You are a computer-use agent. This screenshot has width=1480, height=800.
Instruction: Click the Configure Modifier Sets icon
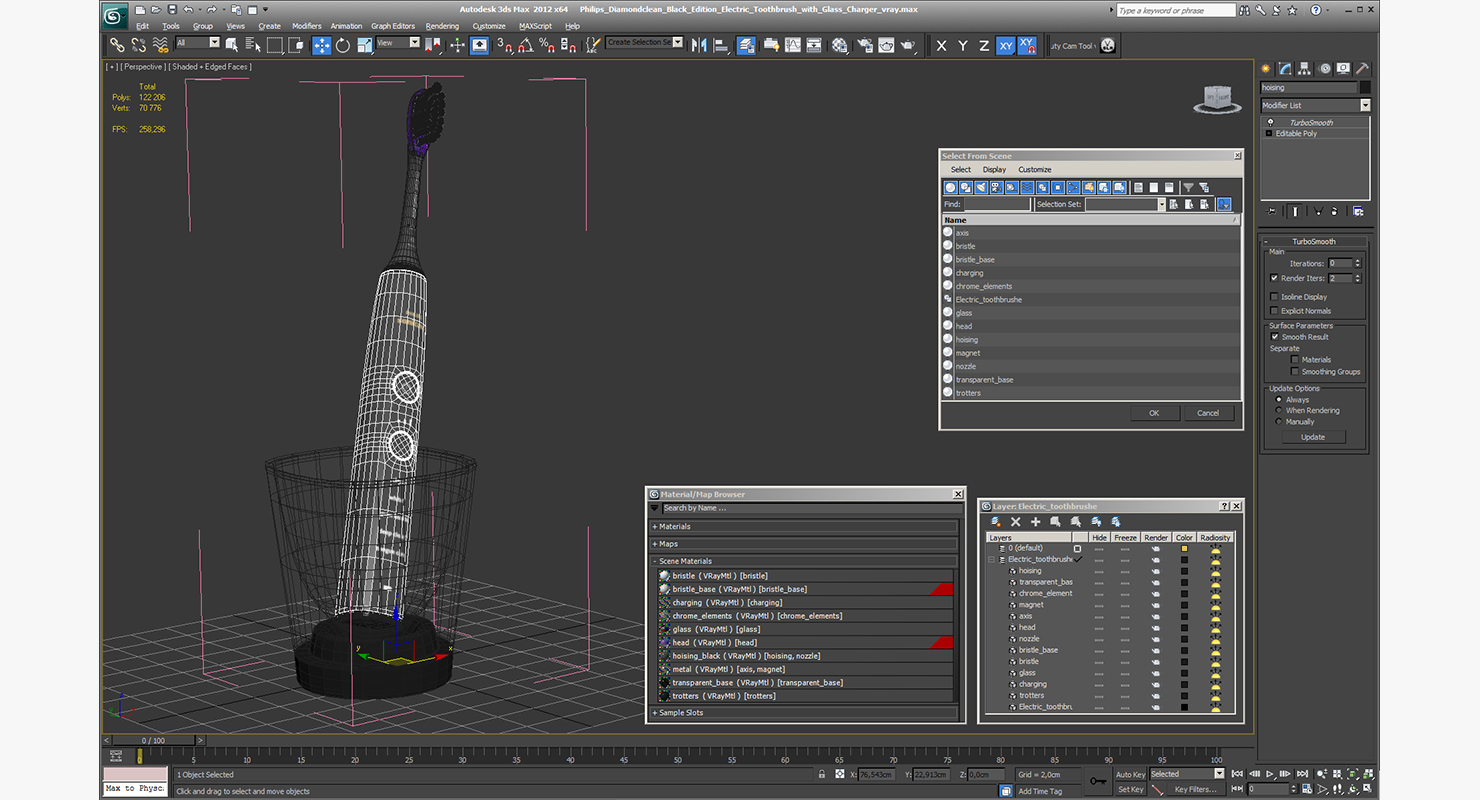(x=1358, y=211)
